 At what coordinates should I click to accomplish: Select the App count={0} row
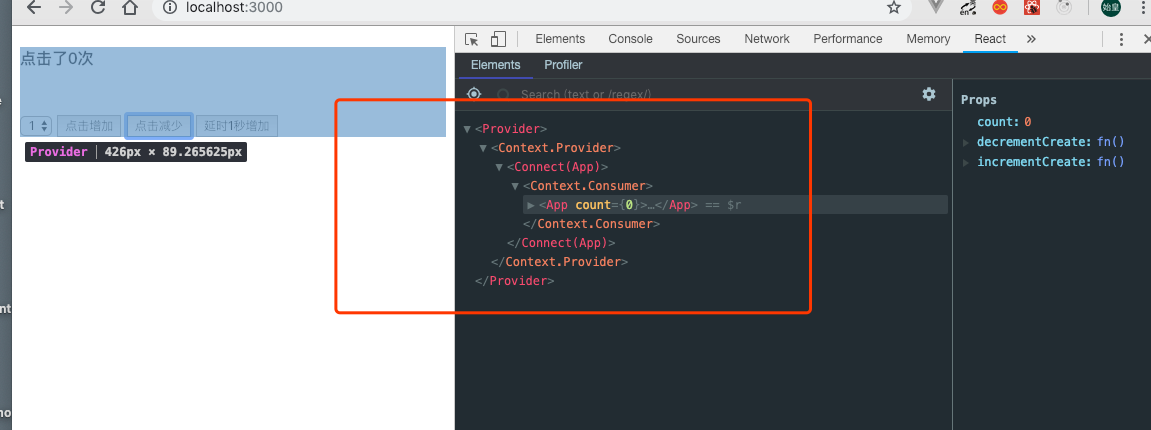[736, 205]
